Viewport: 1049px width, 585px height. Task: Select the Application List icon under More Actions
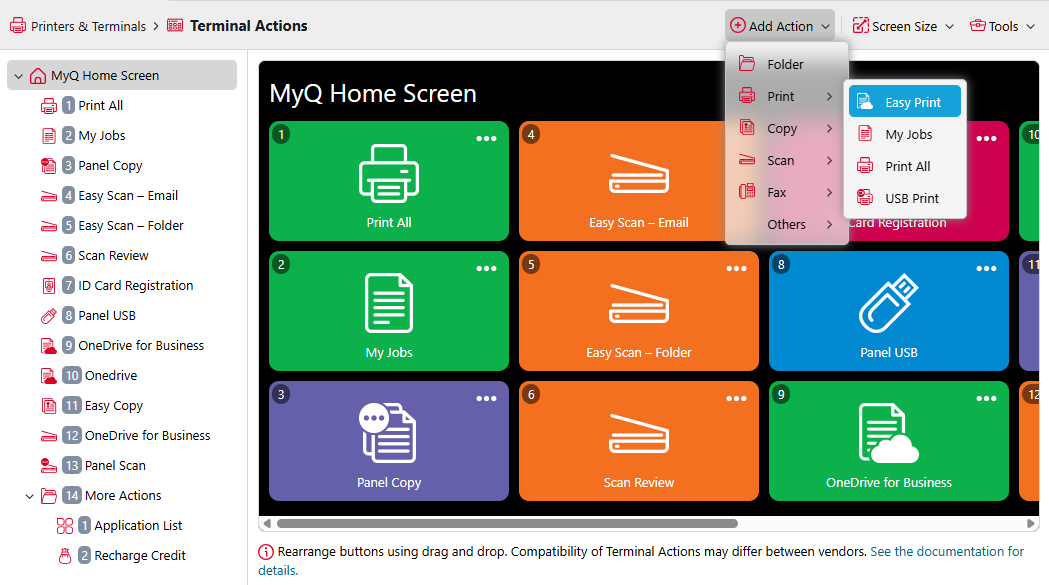coord(65,526)
